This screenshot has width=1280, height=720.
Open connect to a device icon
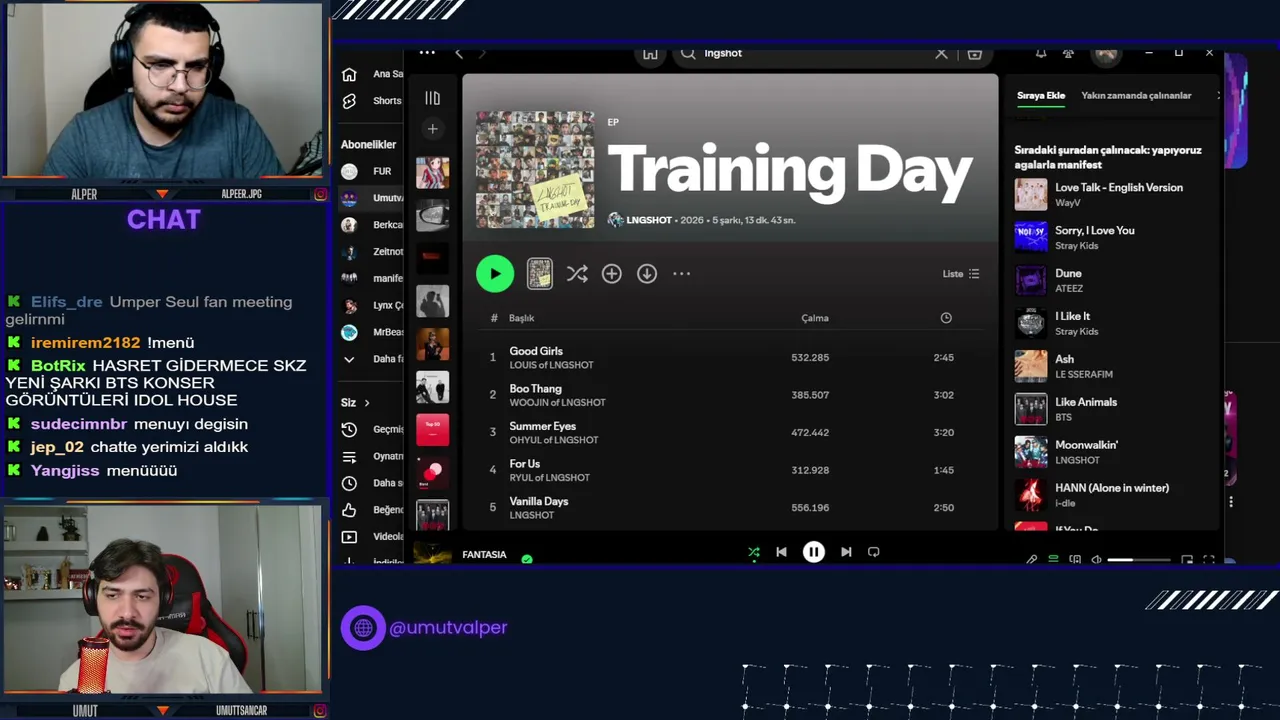point(1075,560)
